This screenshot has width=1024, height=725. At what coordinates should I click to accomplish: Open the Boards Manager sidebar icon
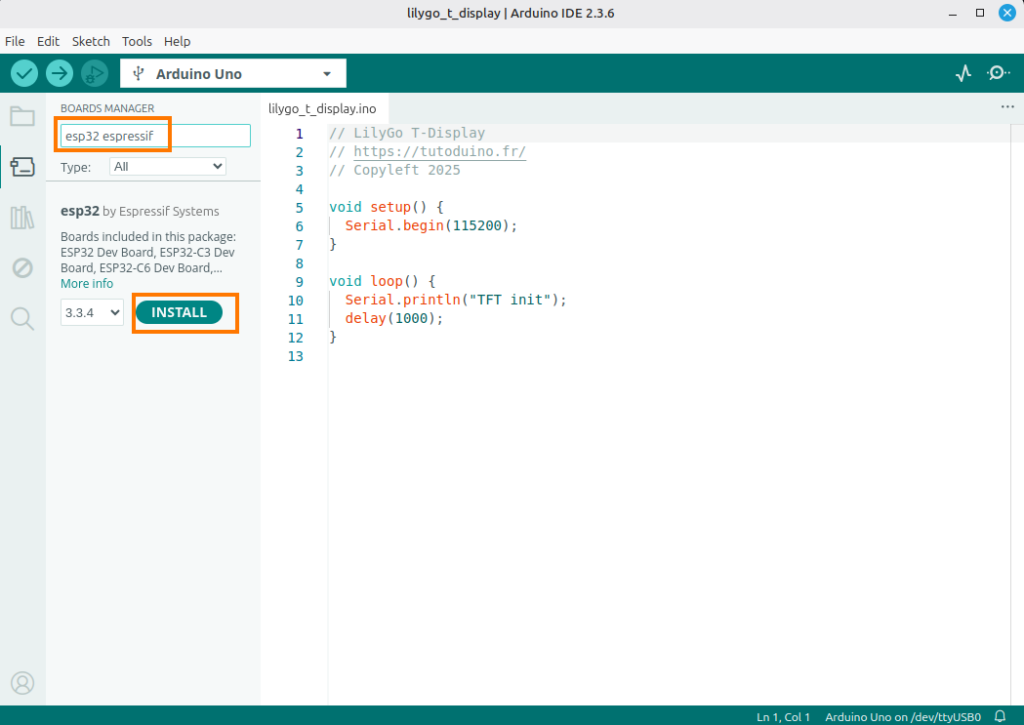22,166
